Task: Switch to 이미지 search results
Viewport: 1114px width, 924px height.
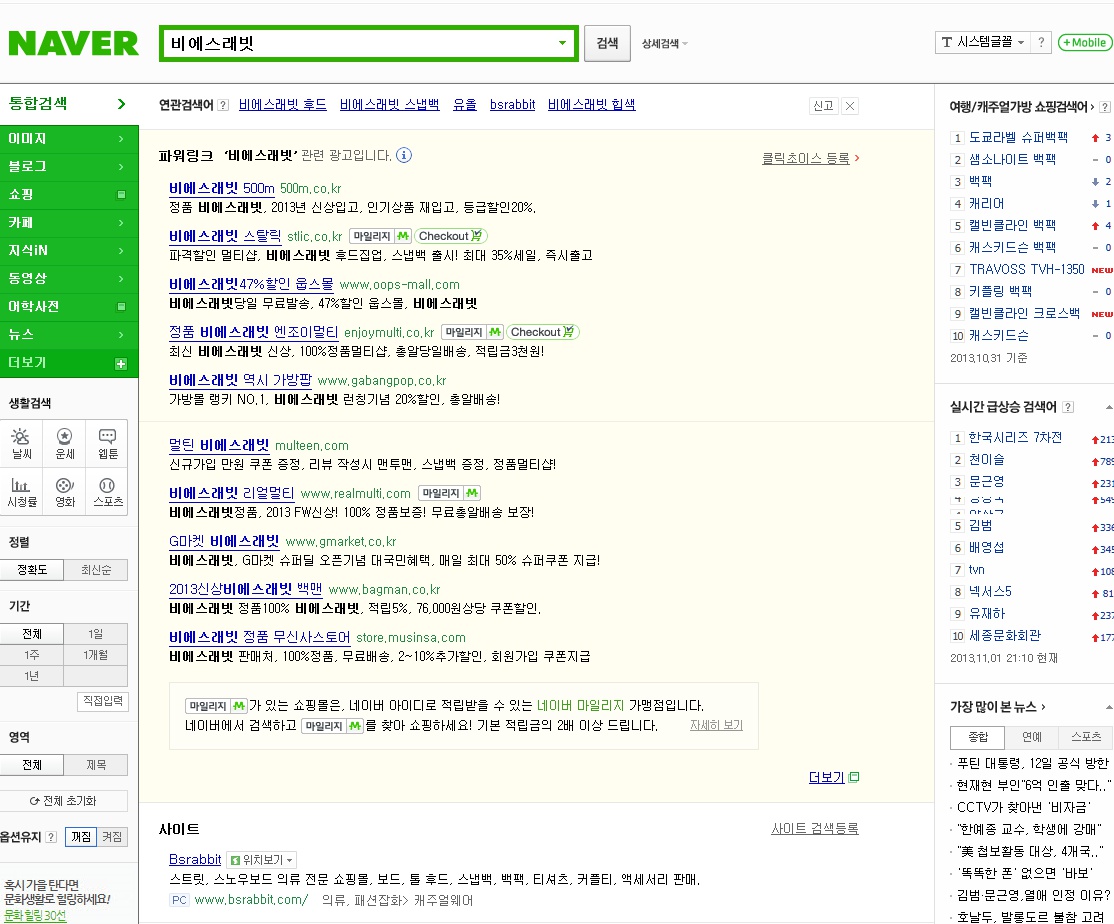Action: point(69,139)
